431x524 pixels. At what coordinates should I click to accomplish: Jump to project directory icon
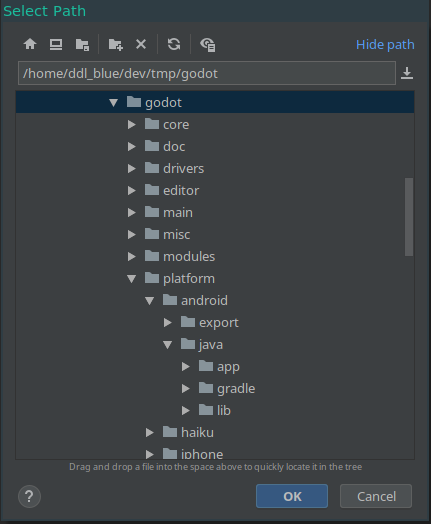[82, 44]
